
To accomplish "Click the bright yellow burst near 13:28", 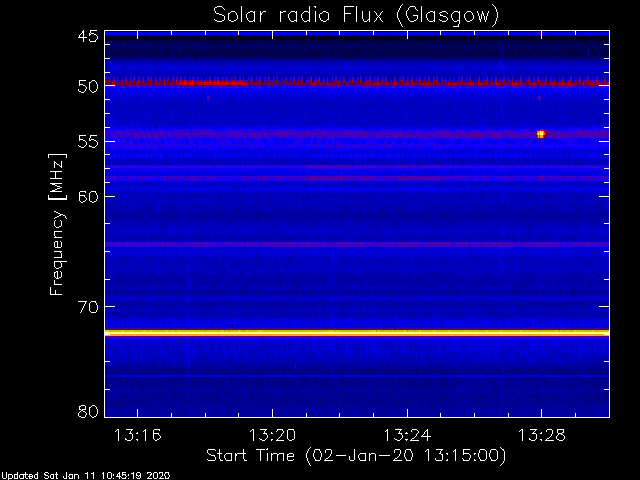I will coord(541,134).
